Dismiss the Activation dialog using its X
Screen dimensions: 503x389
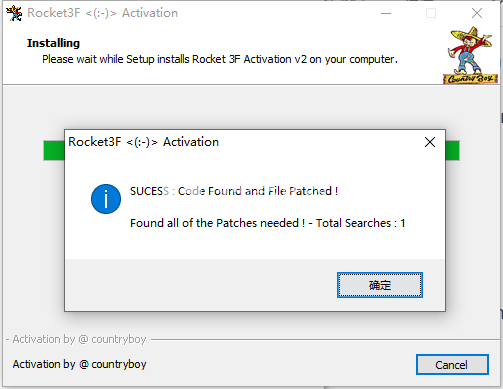[x=430, y=142]
